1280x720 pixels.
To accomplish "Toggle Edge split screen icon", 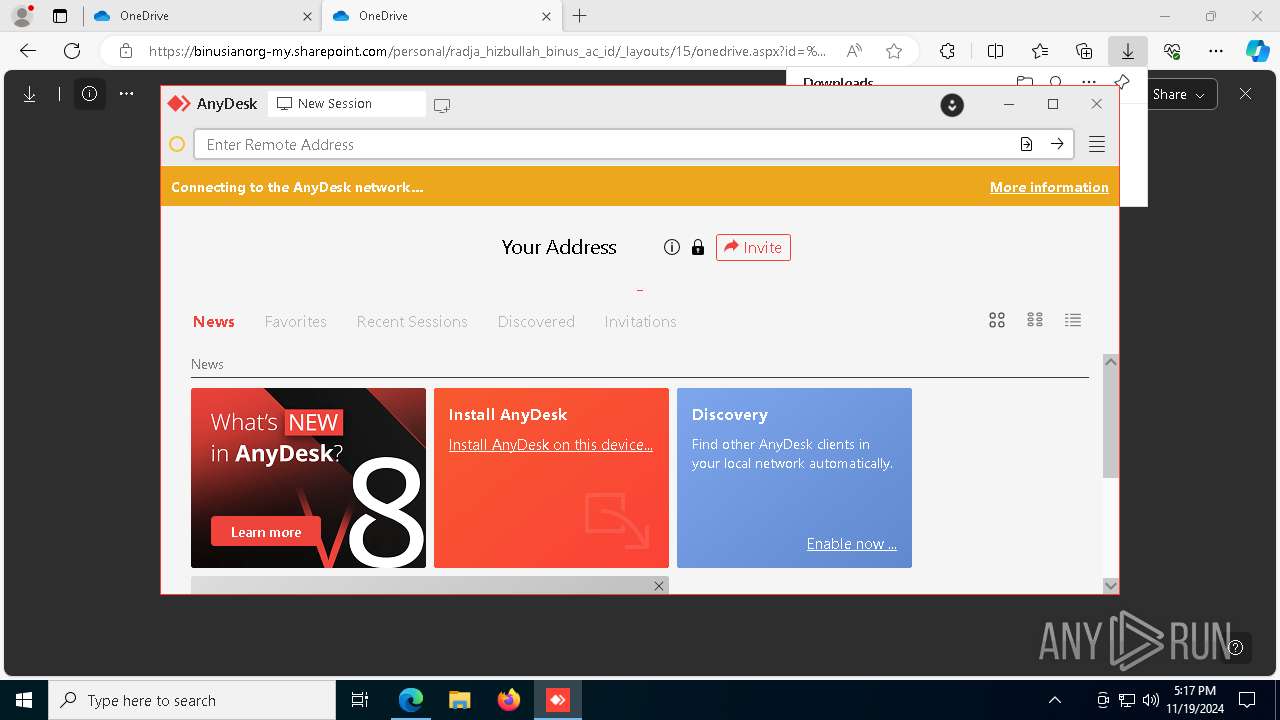I will point(995,51).
